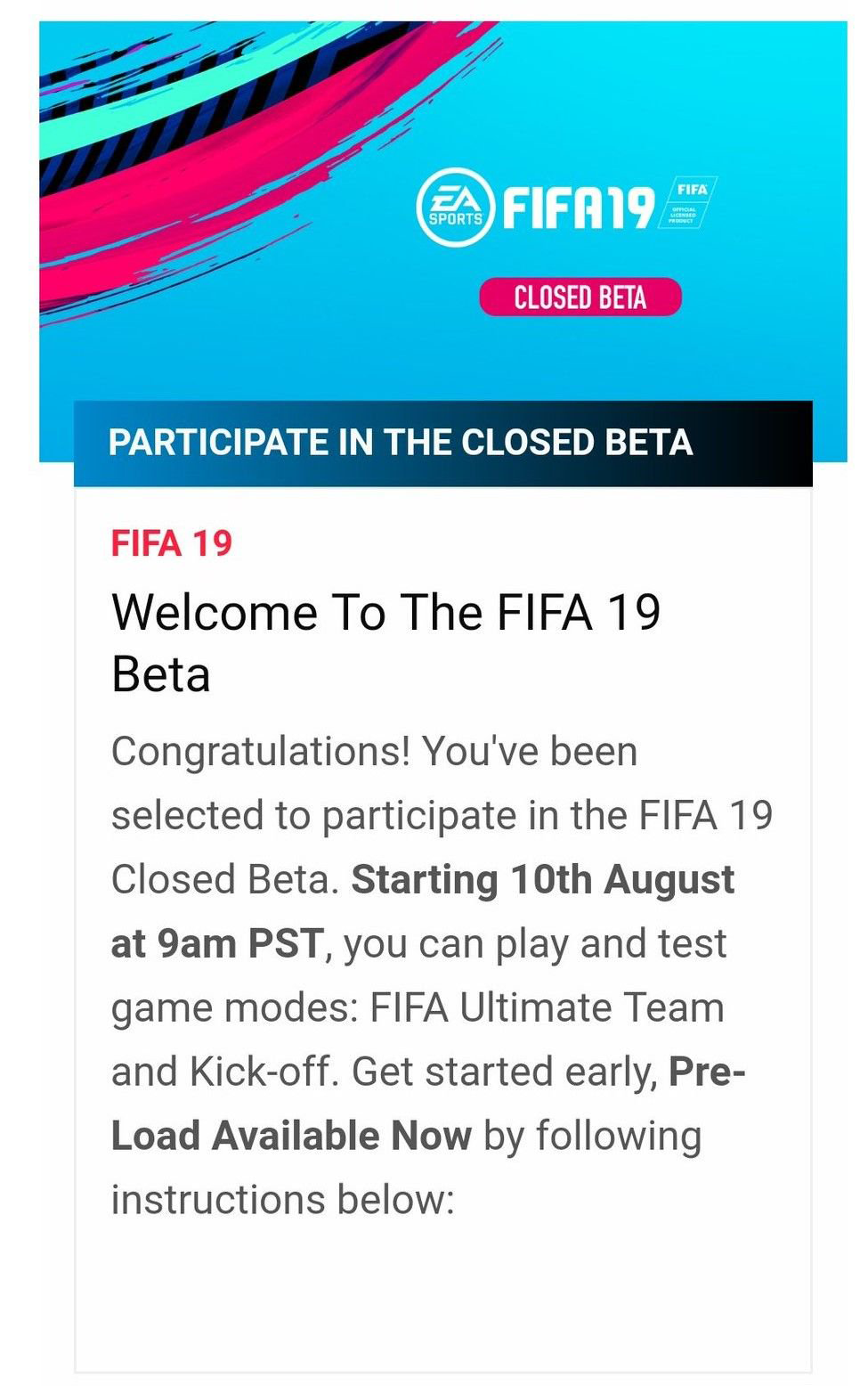868x1386 pixels.
Task: Tap the Beta word under the heading
Action: coord(161,675)
